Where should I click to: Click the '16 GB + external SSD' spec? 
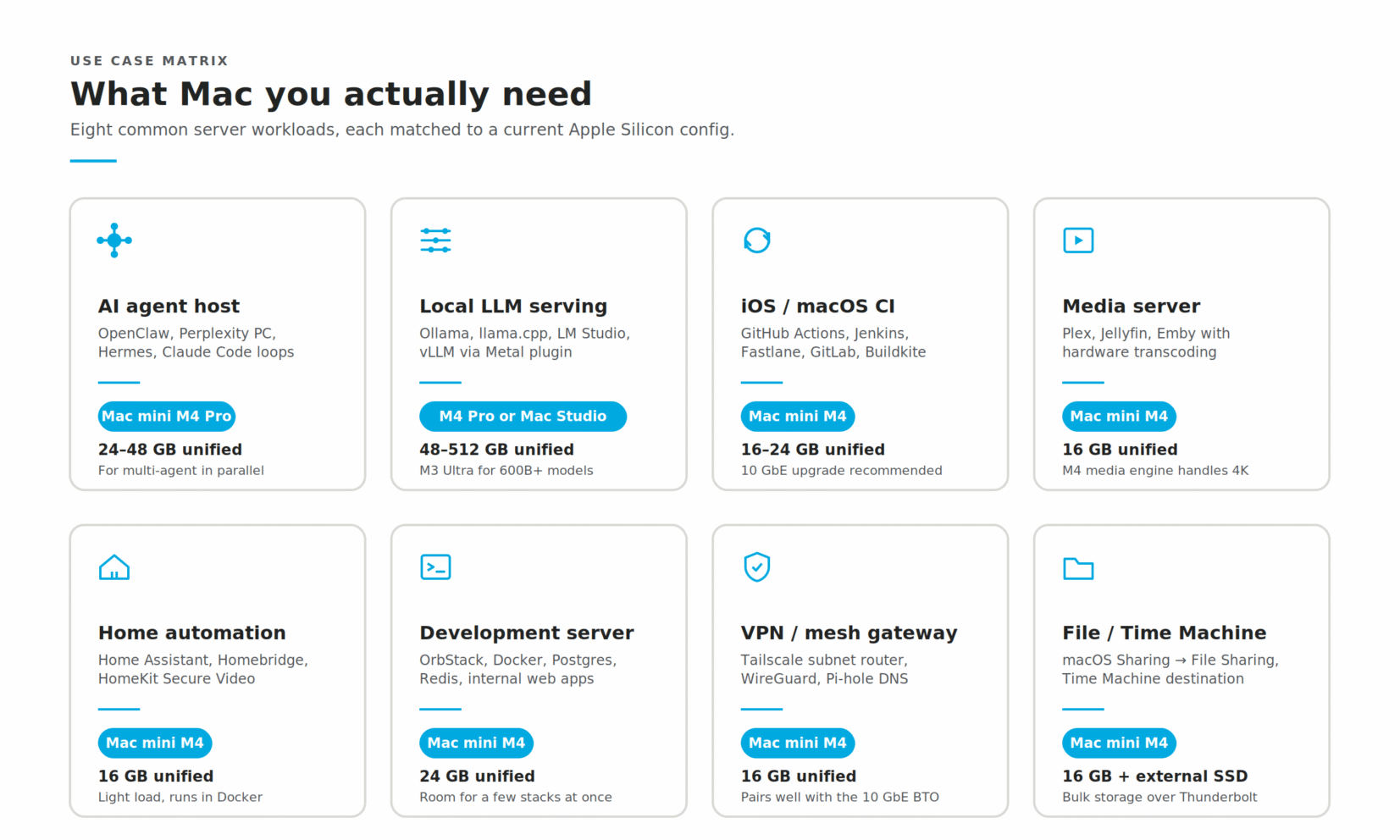(1154, 776)
